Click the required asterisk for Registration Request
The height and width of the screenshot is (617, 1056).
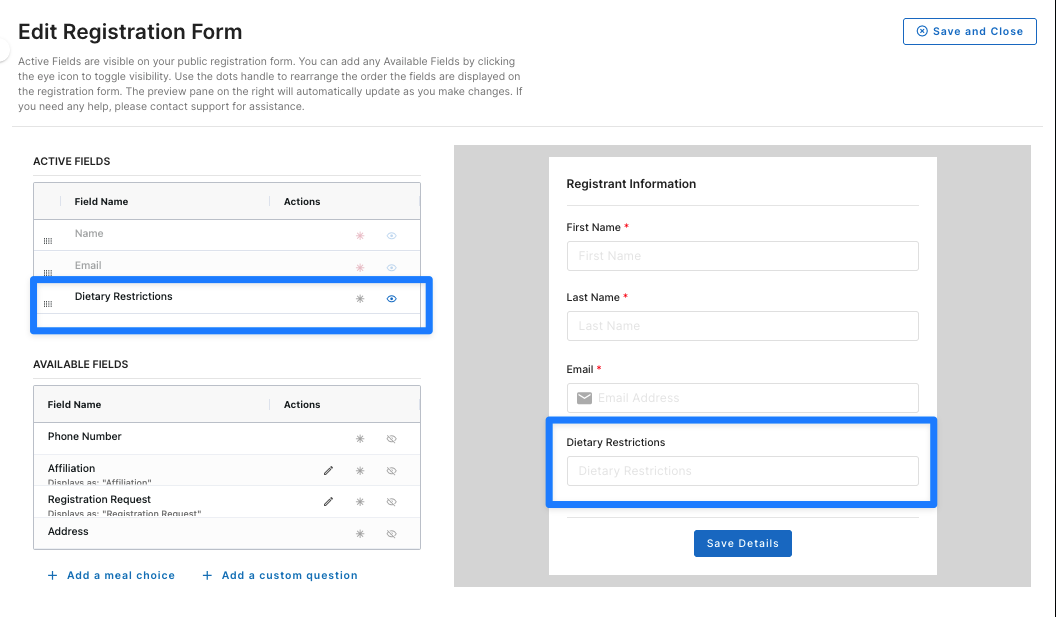360,501
